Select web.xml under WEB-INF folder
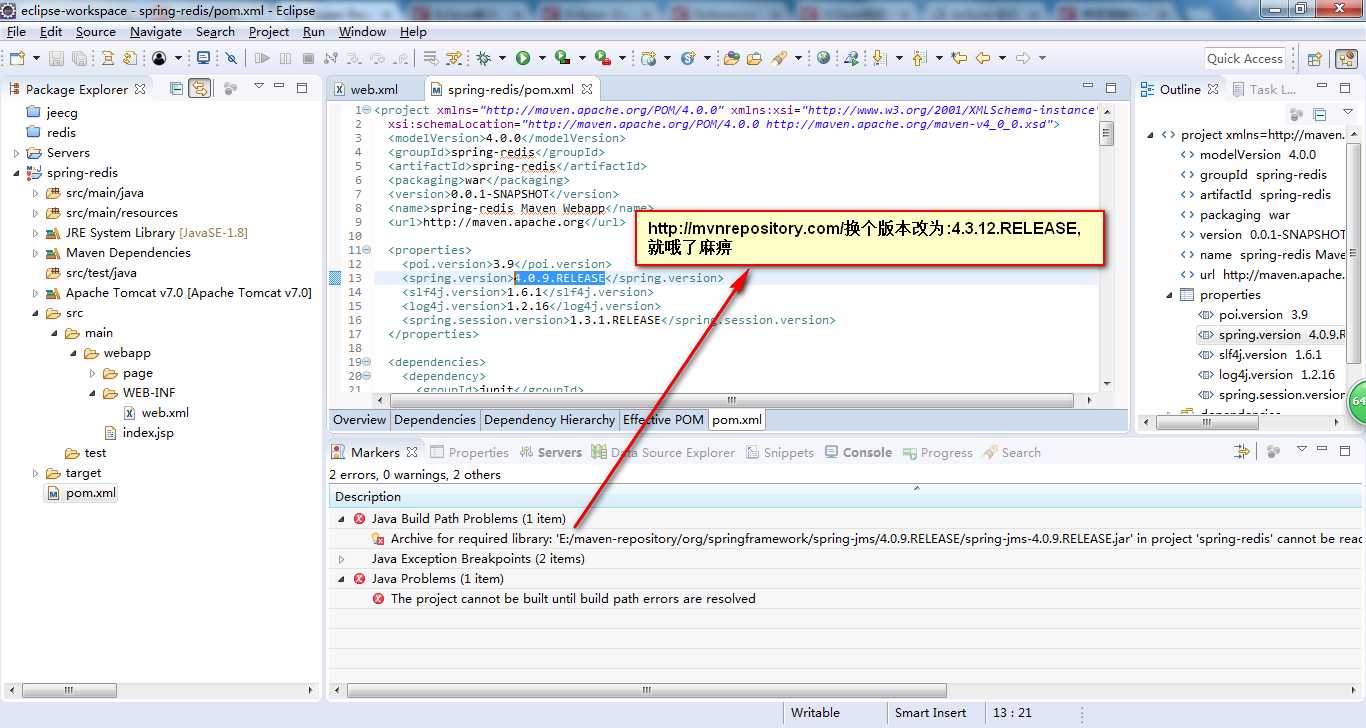The image size is (1366, 728). (x=156, y=413)
